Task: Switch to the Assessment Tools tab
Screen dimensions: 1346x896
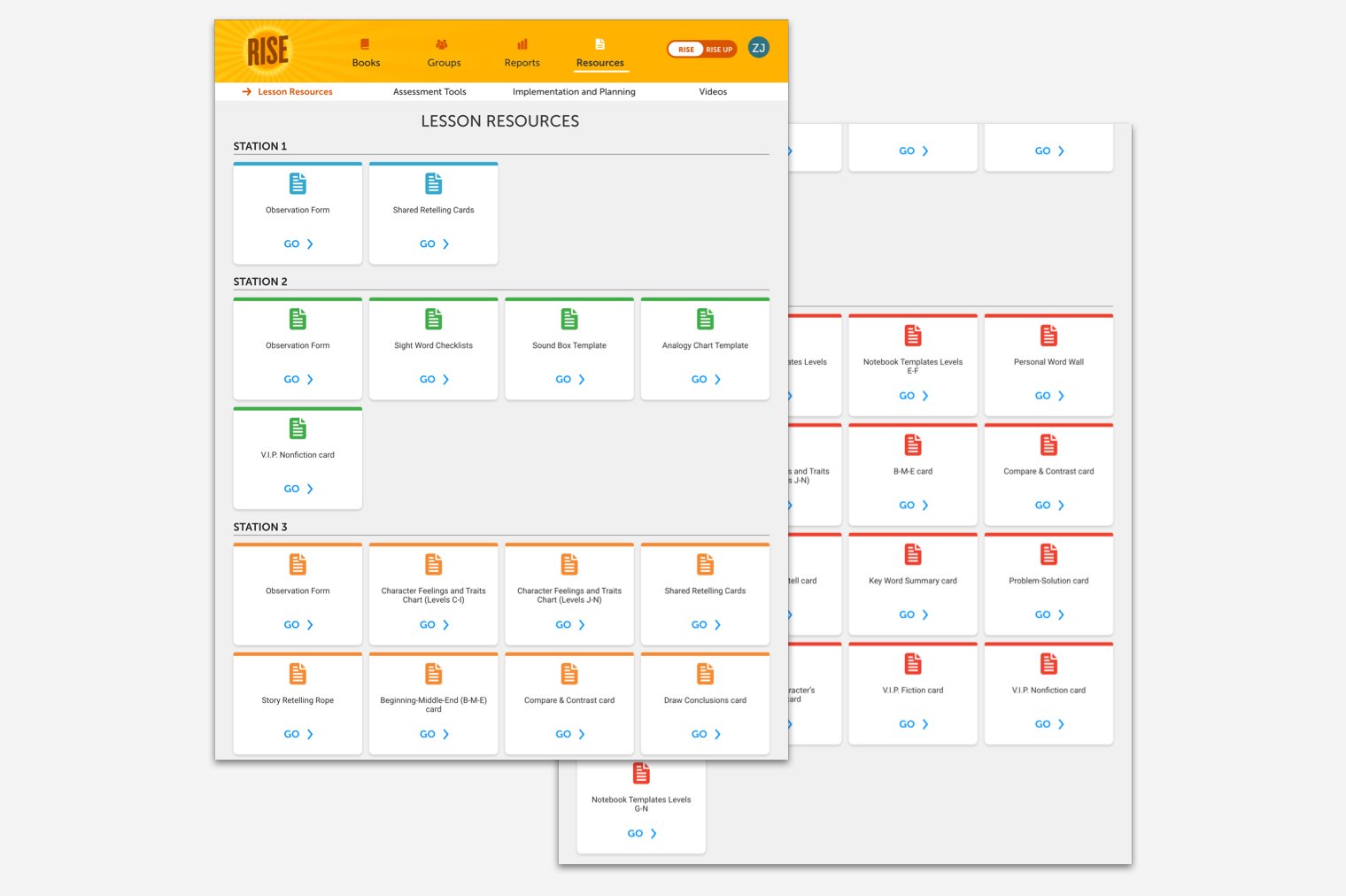Action: (x=429, y=92)
